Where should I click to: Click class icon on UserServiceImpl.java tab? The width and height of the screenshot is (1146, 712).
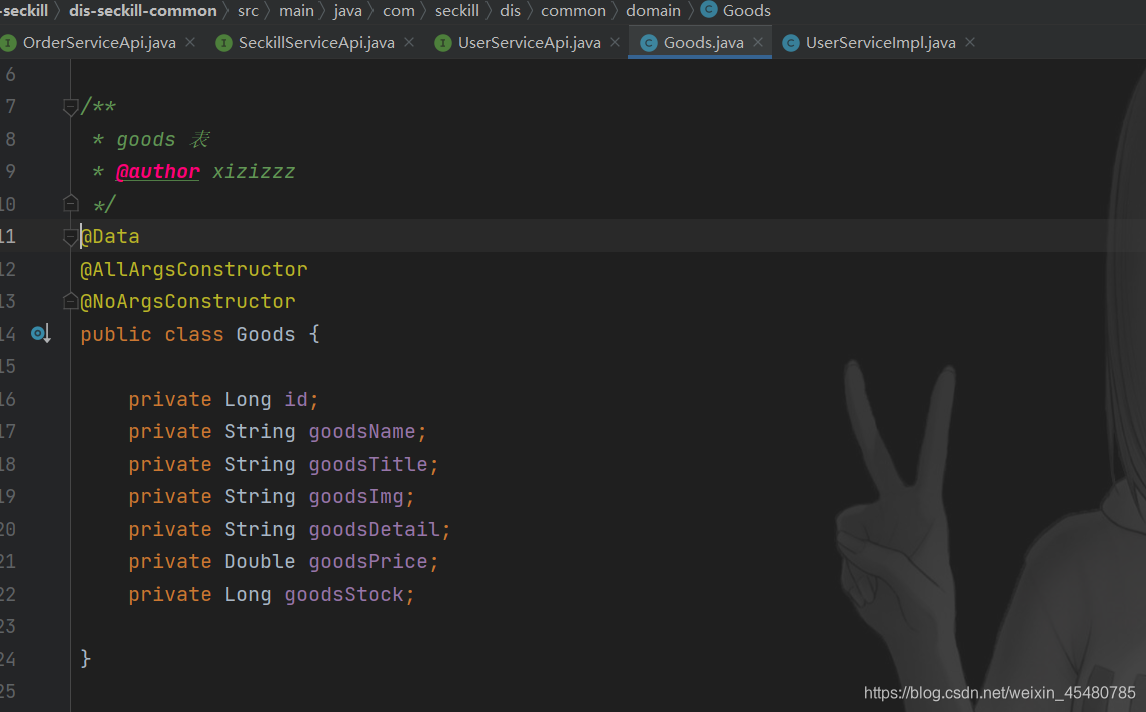[x=790, y=43]
